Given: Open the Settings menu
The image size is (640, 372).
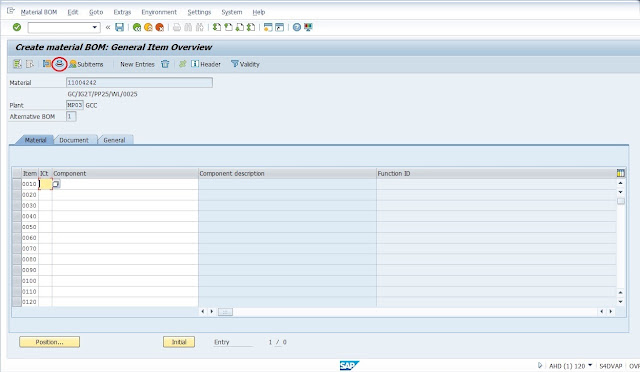Looking at the screenshot, I should [x=199, y=12].
